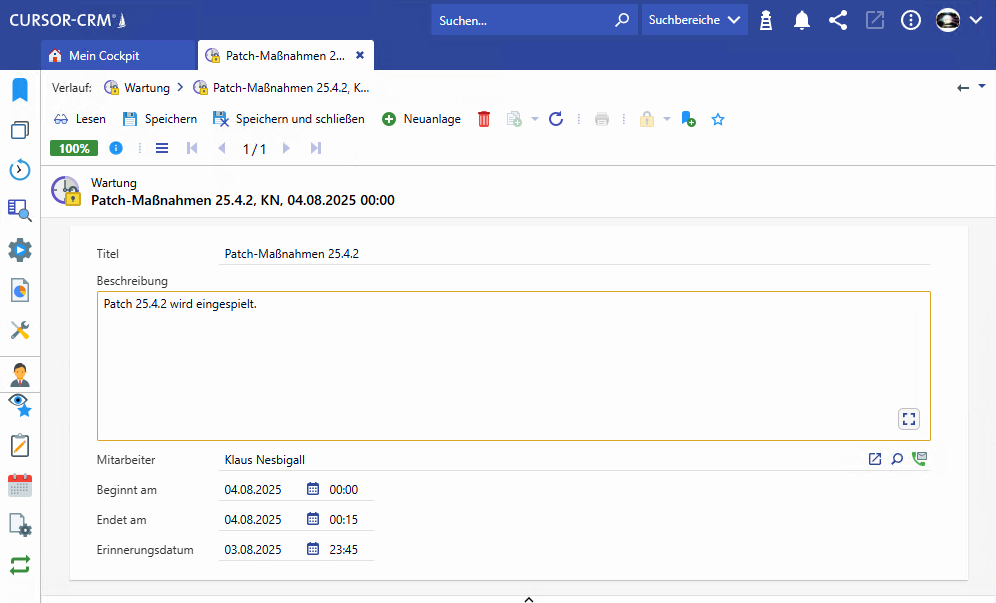Open the tools wrench icon in sidebar
This screenshot has height=603, width=996.
click(20, 330)
